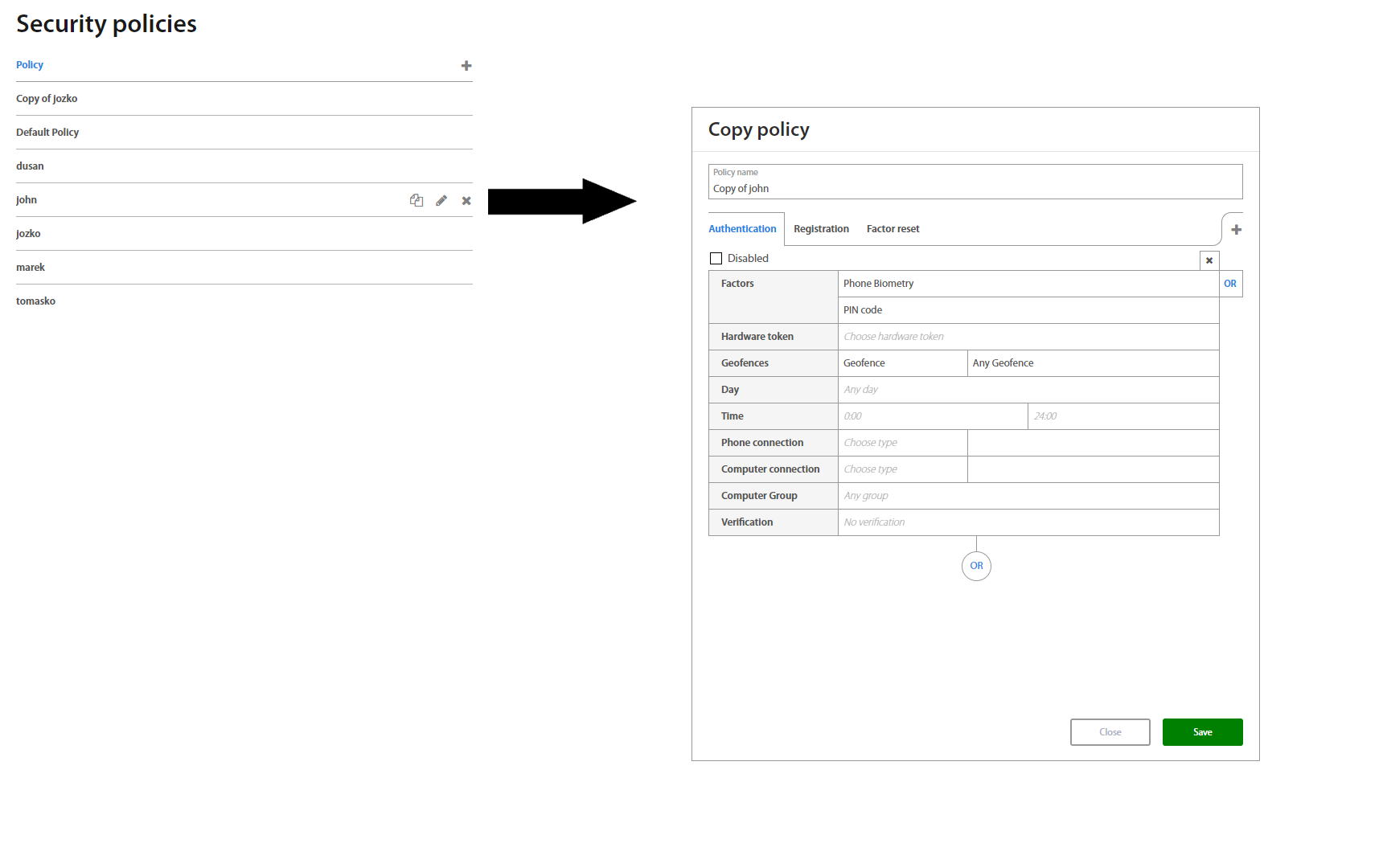1383x868 pixels.
Task: Add new policy with plus icon
Action: point(466,66)
